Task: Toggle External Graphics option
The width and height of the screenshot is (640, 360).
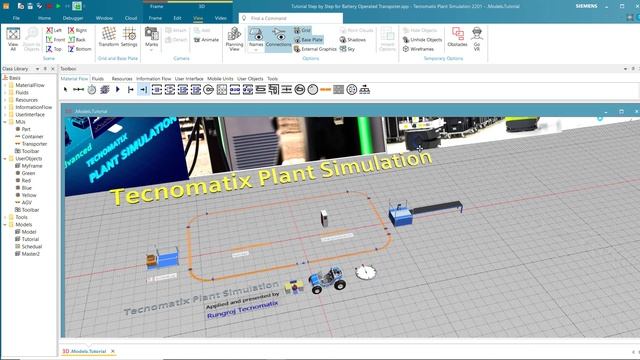Action: click(x=315, y=49)
